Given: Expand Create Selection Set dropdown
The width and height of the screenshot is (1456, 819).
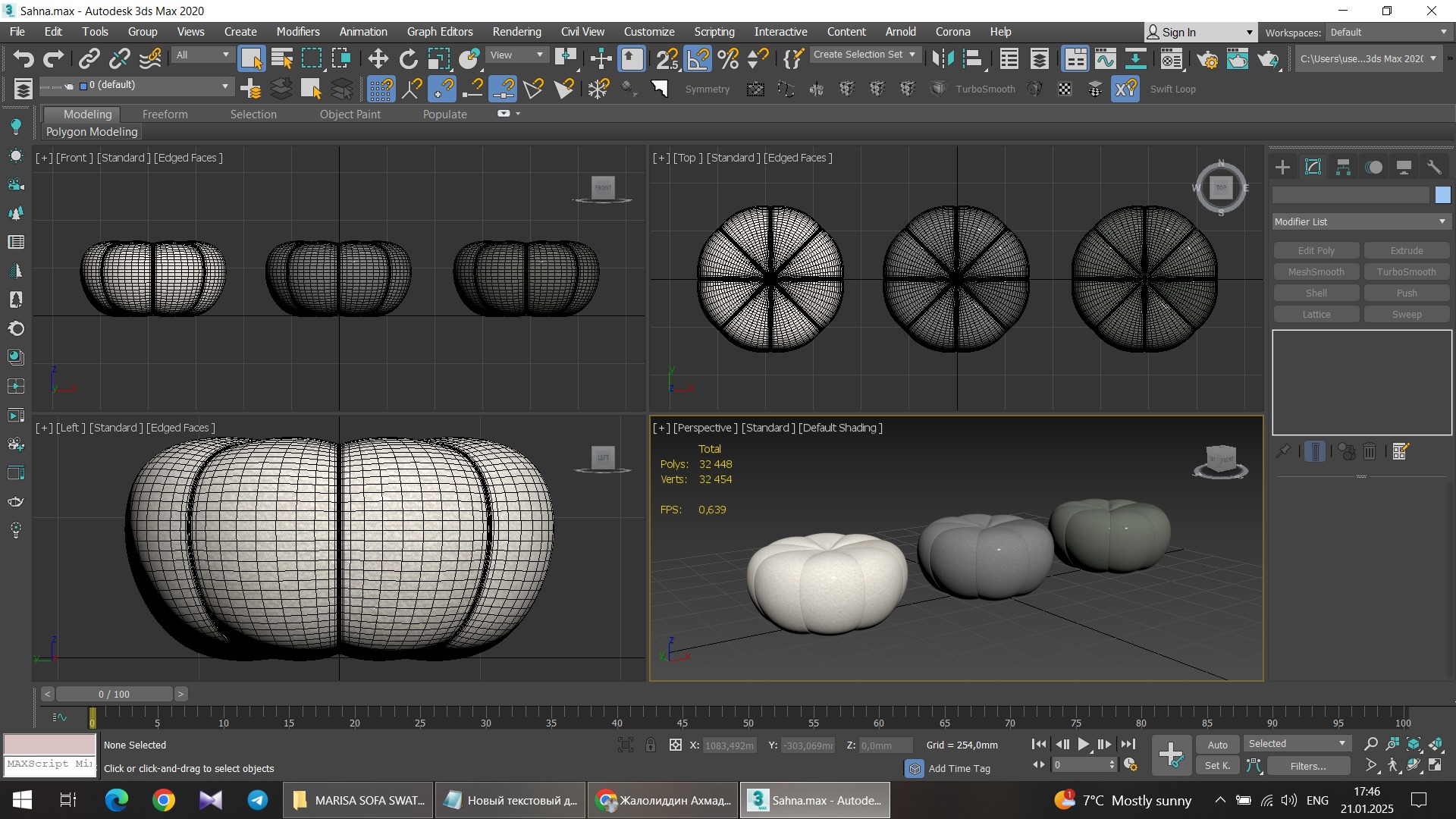Looking at the screenshot, I should click(865, 55).
